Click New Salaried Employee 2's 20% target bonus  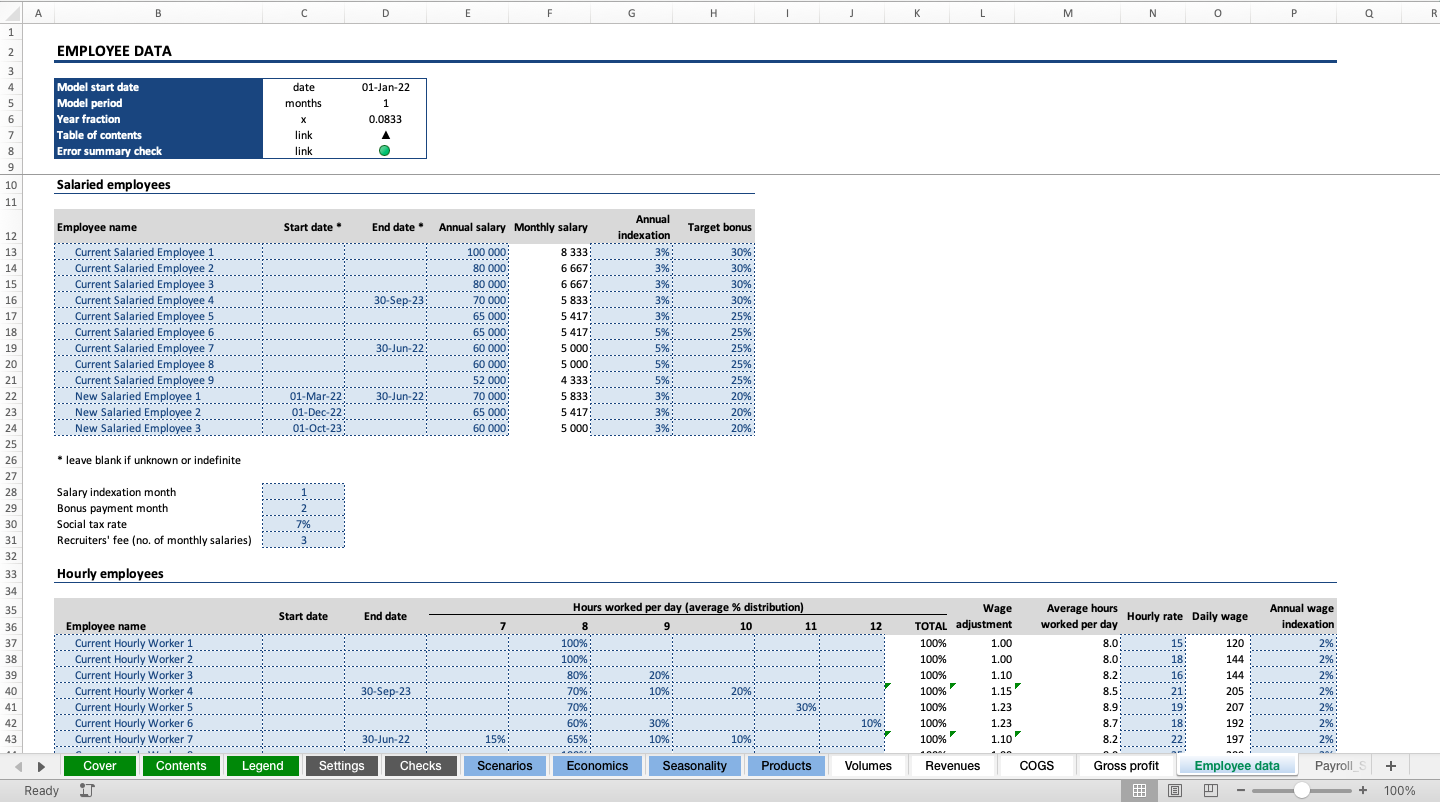click(713, 412)
